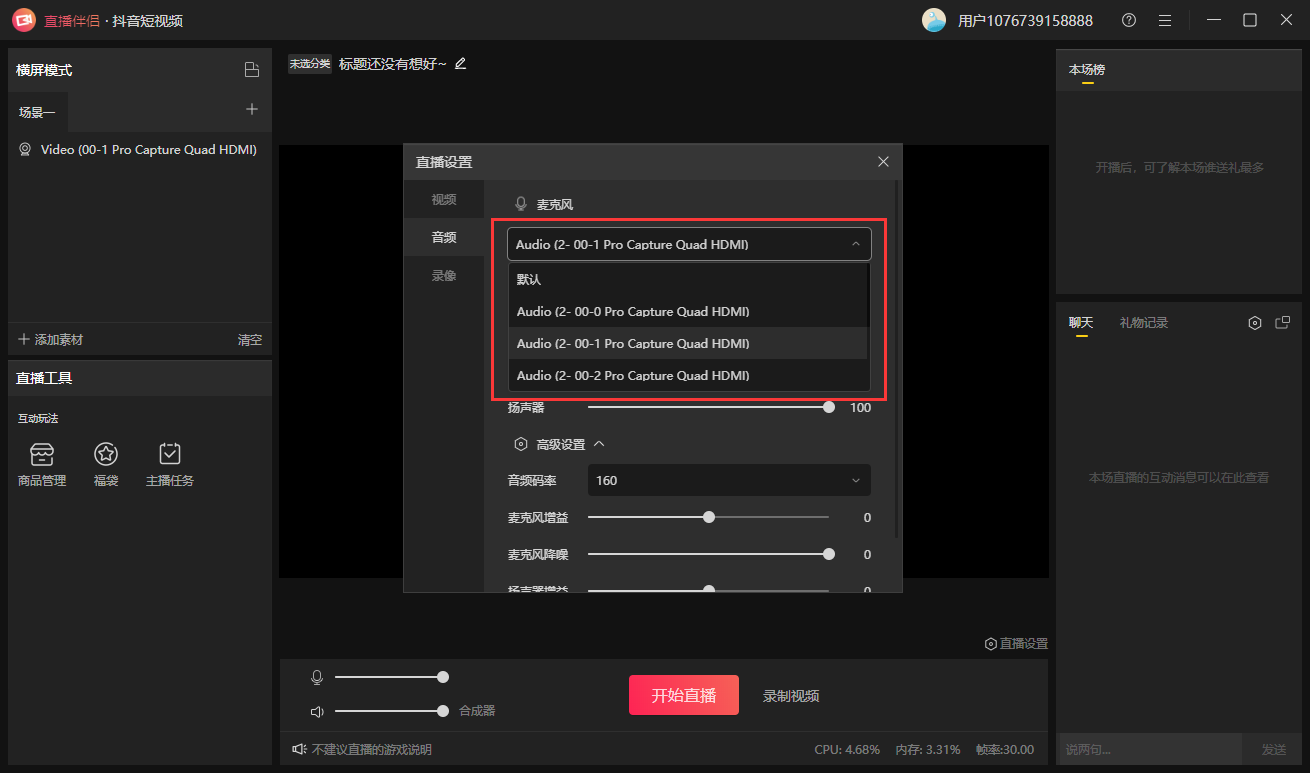Select Video (00-1 Pro Capture Quad HDMI) source
This screenshot has height=773, width=1310.
[x=140, y=150]
